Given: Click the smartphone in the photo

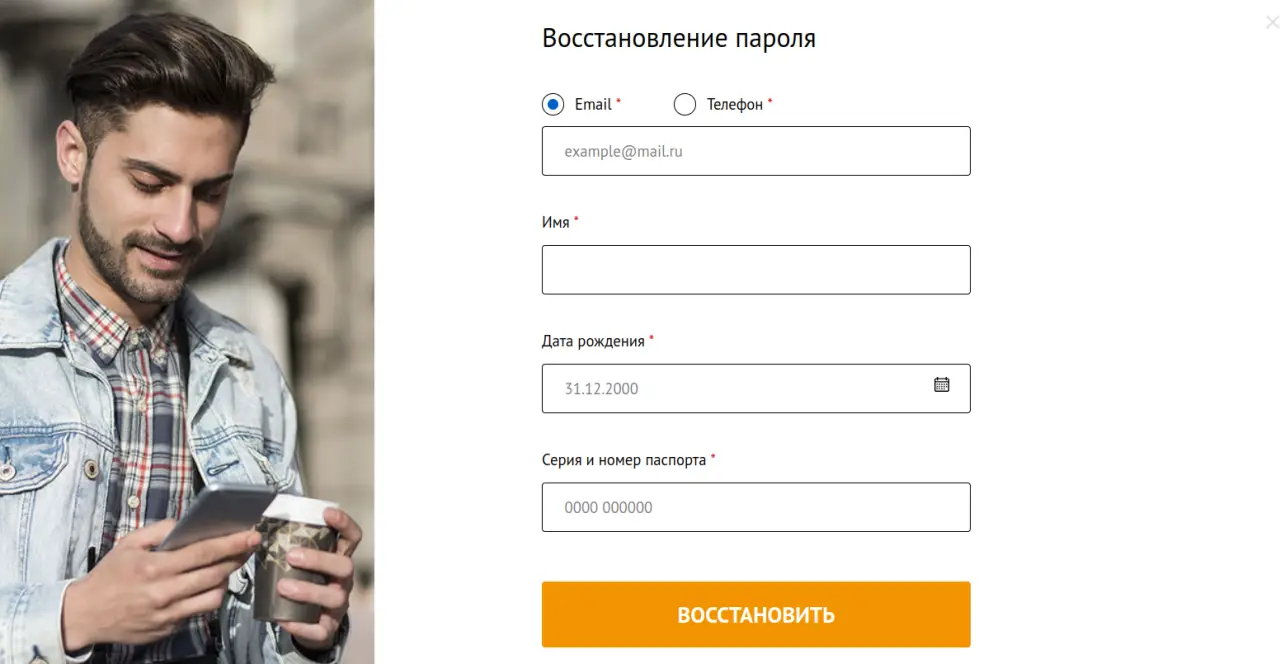Looking at the screenshot, I should (x=215, y=515).
